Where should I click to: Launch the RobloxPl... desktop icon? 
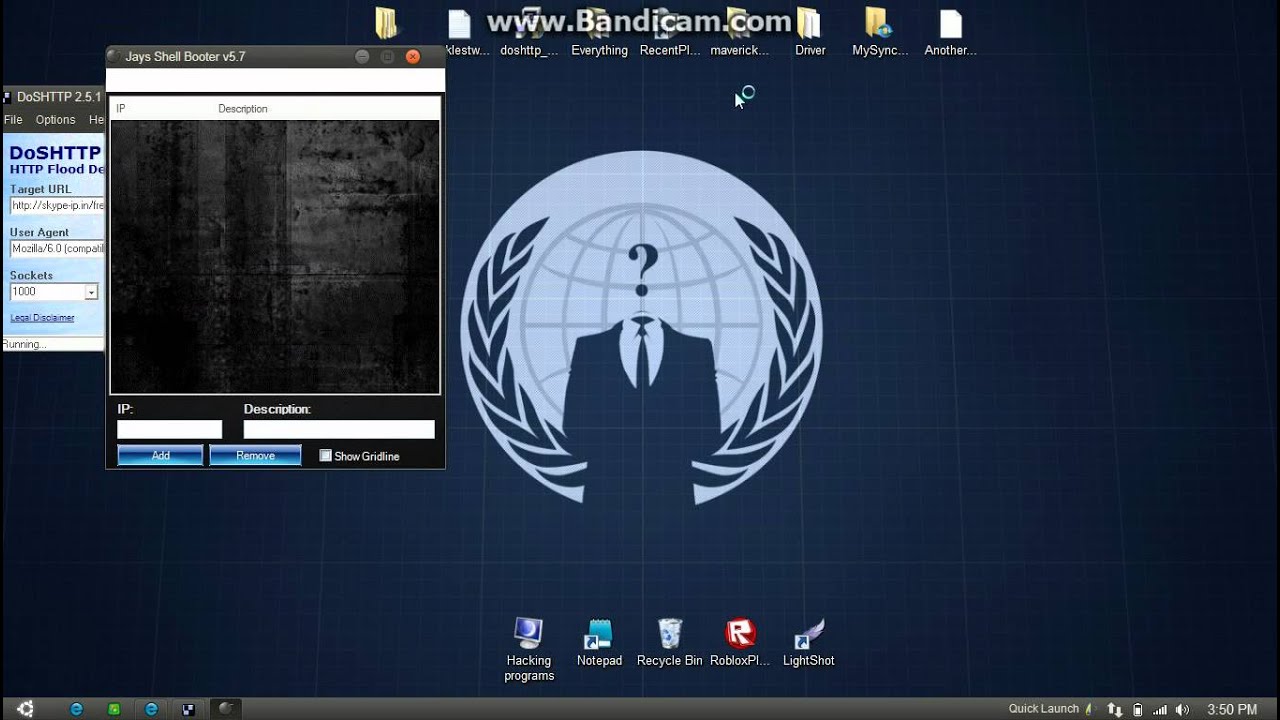click(x=740, y=643)
